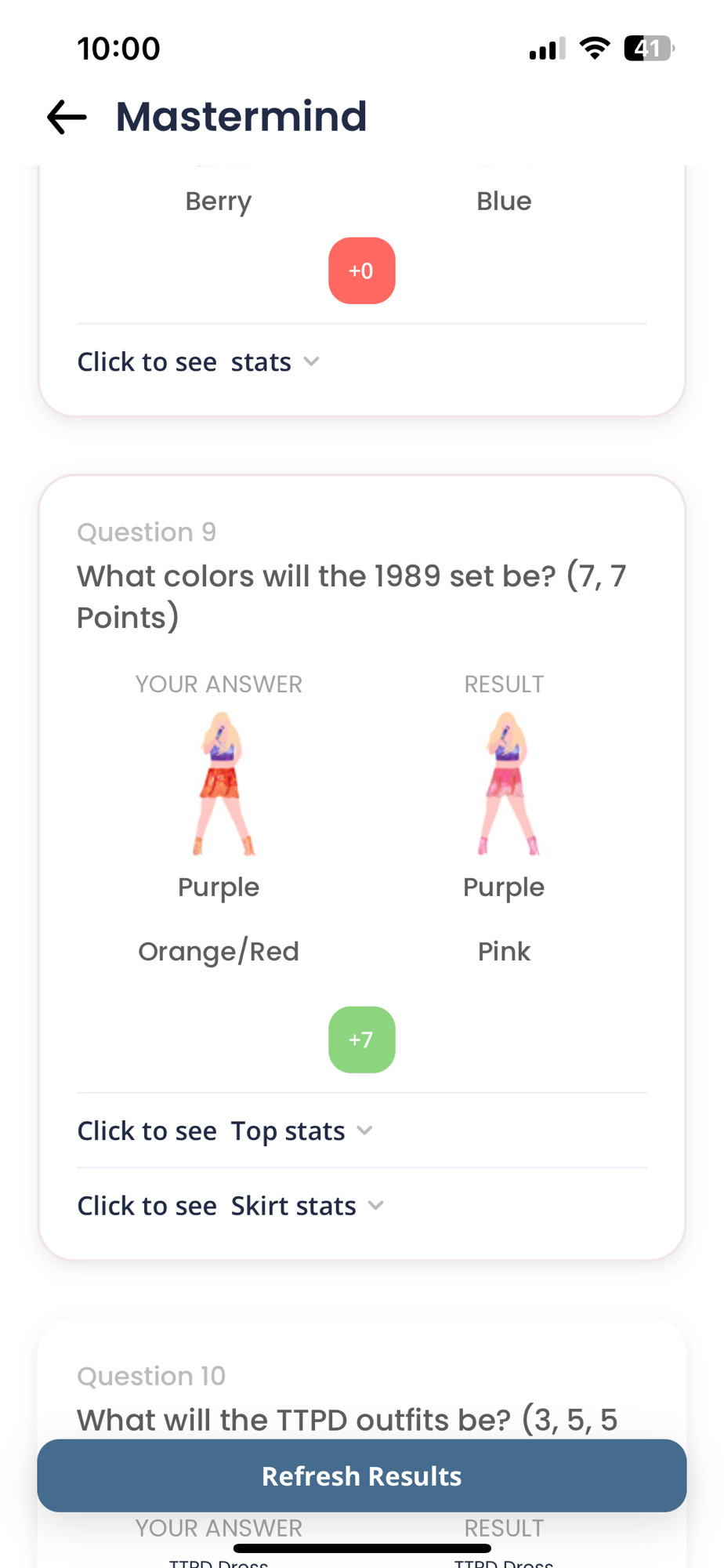
Task: Tap the red +0 score badge
Action: tap(361, 270)
